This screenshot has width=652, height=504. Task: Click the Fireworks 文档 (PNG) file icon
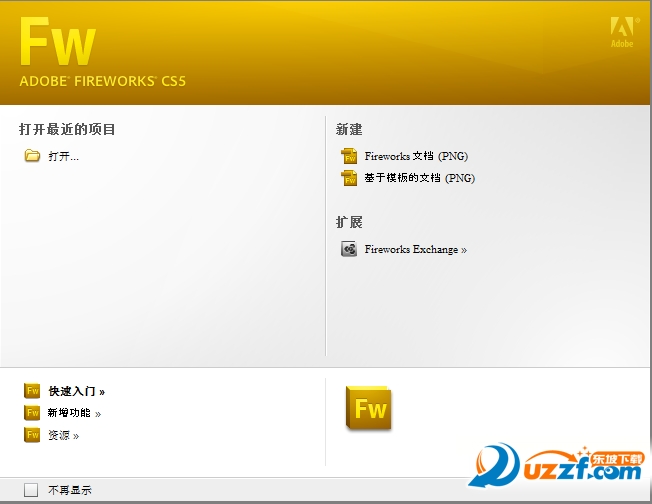[349, 156]
